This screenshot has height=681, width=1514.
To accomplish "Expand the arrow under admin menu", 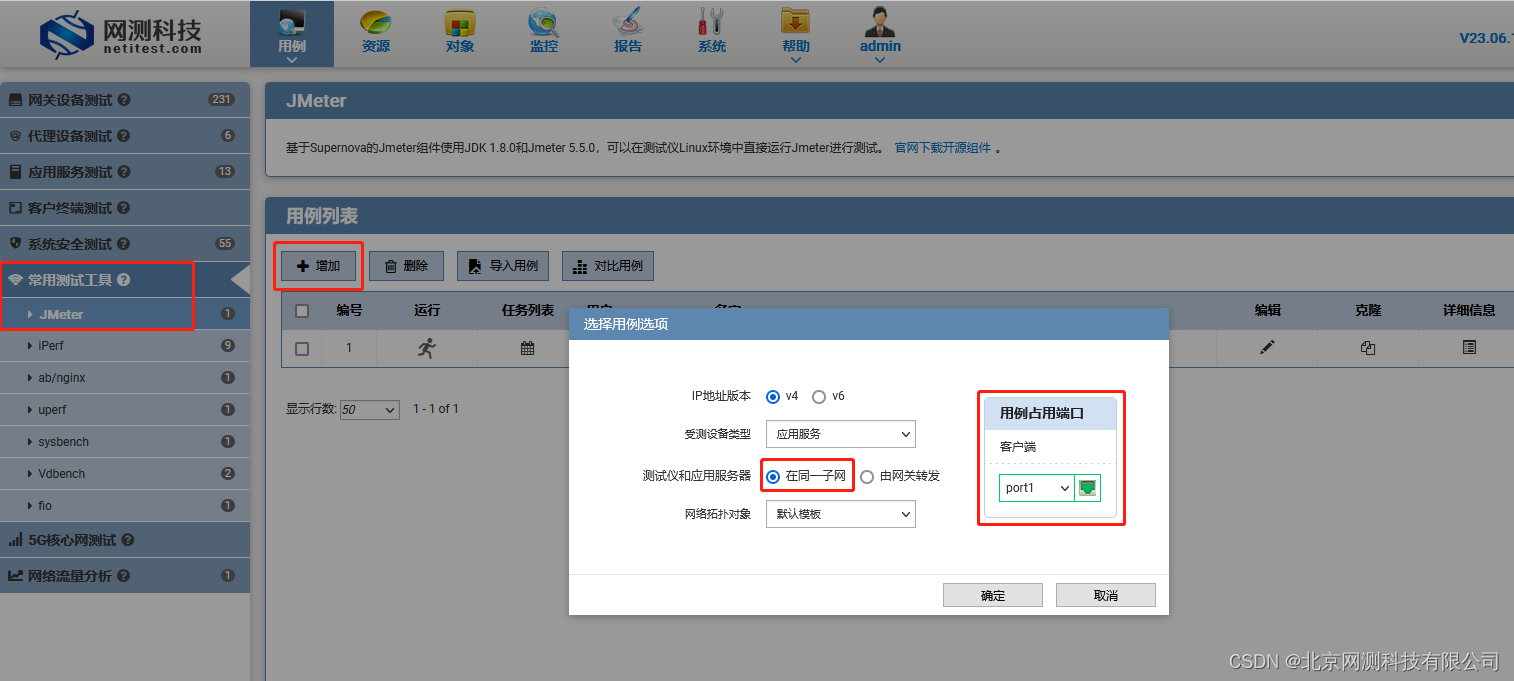I will 880,60.
